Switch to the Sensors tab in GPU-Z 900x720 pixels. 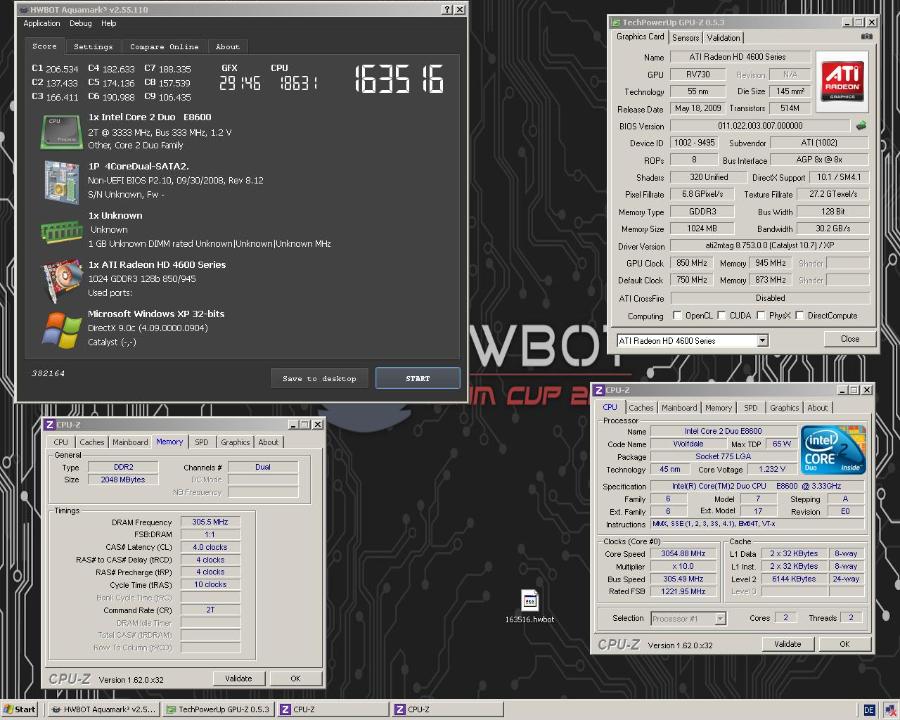(x=685, y=38)
